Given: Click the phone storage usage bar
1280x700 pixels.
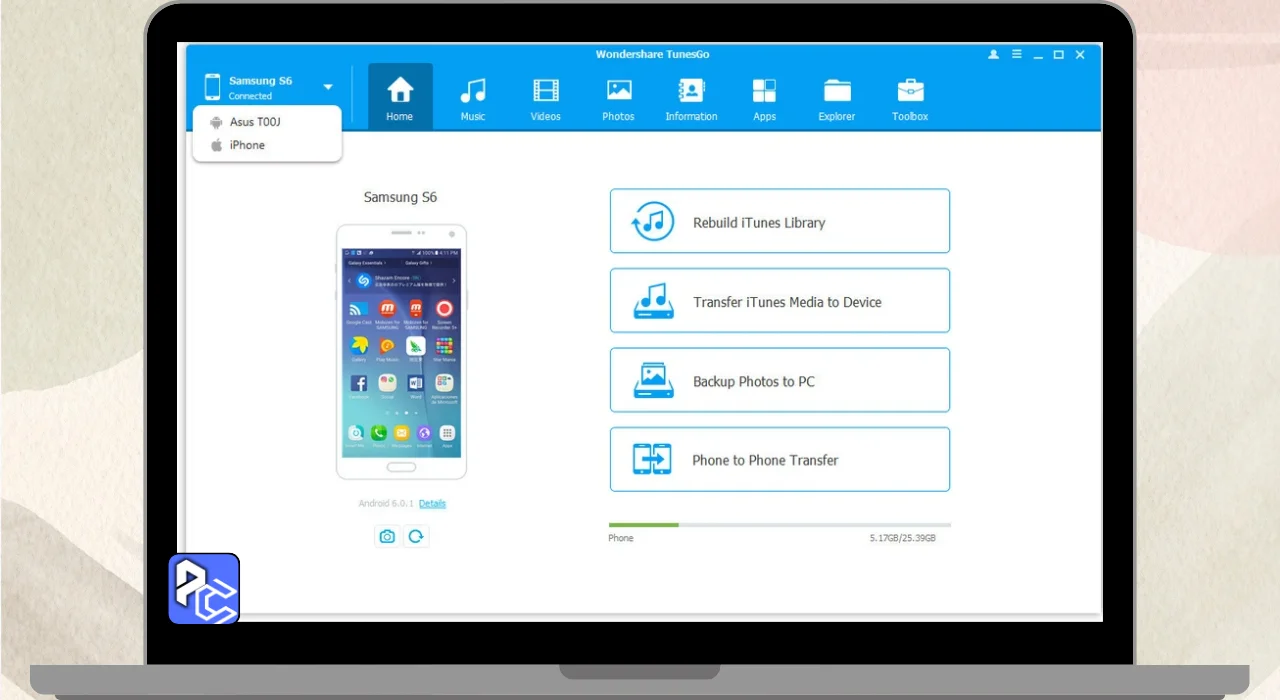Looking at the screenshot, I should tap(780, 524).
